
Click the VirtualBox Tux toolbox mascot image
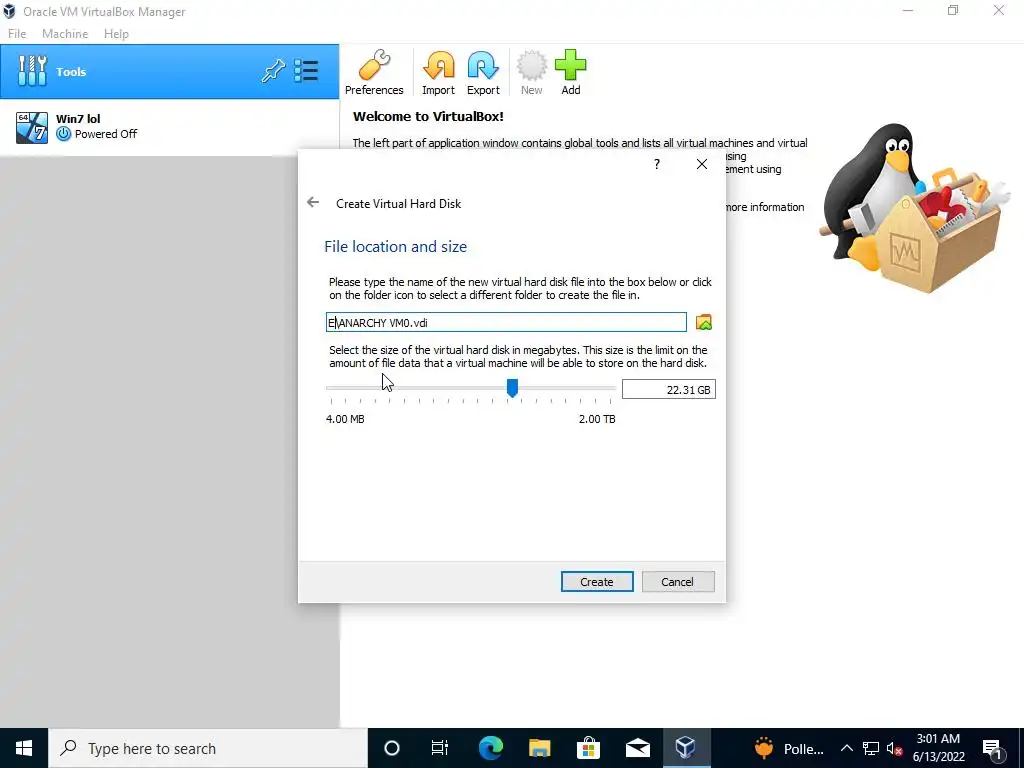[x=914, y=206]
